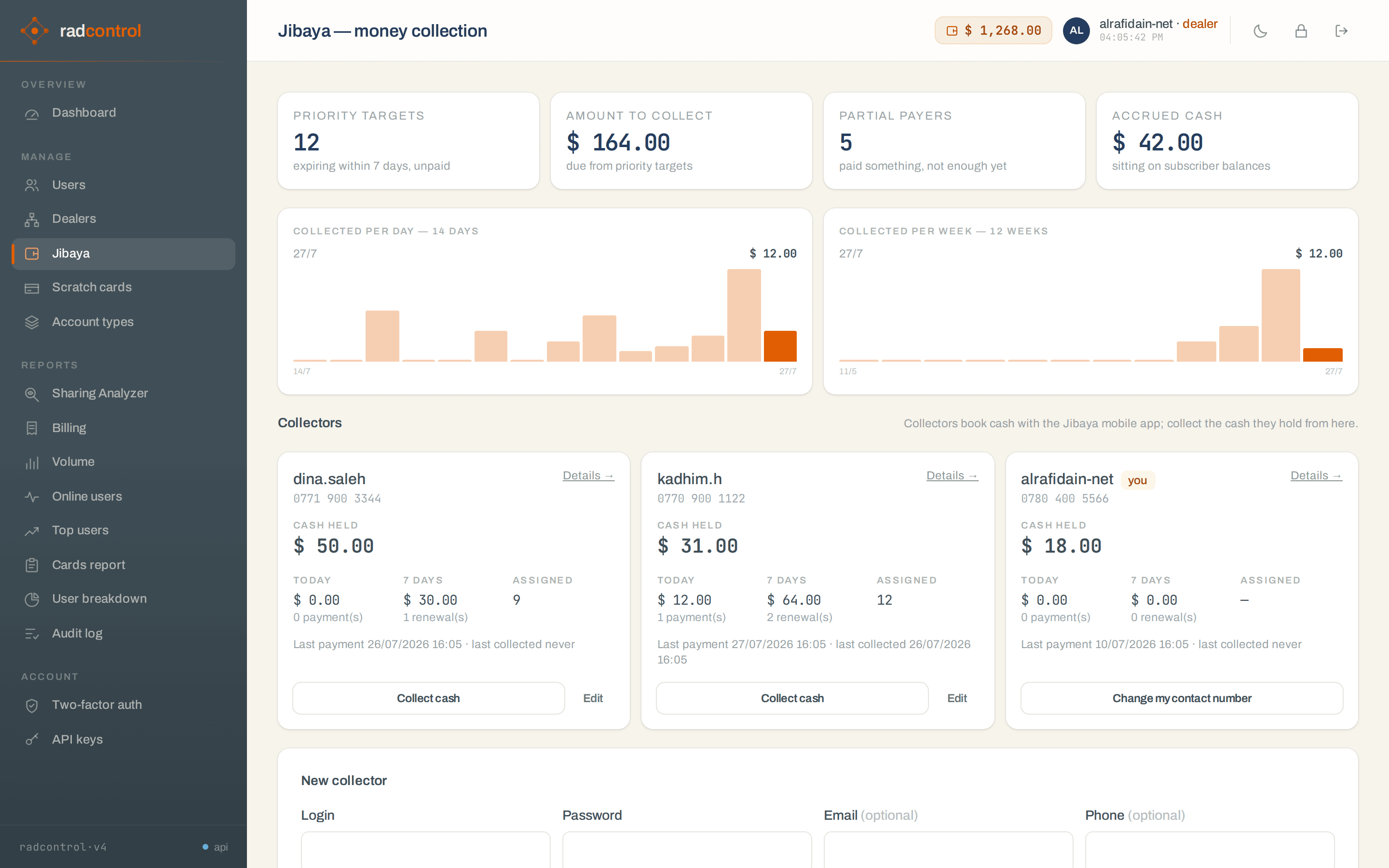Viewport: 1389px width, 868px height.
Task: Click the radcontrol logo icon
Action: 34,30
